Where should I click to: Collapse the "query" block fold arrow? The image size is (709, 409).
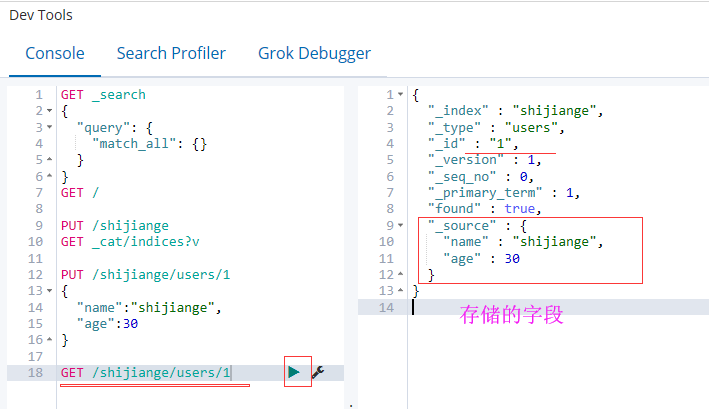[x=50, y=127]
